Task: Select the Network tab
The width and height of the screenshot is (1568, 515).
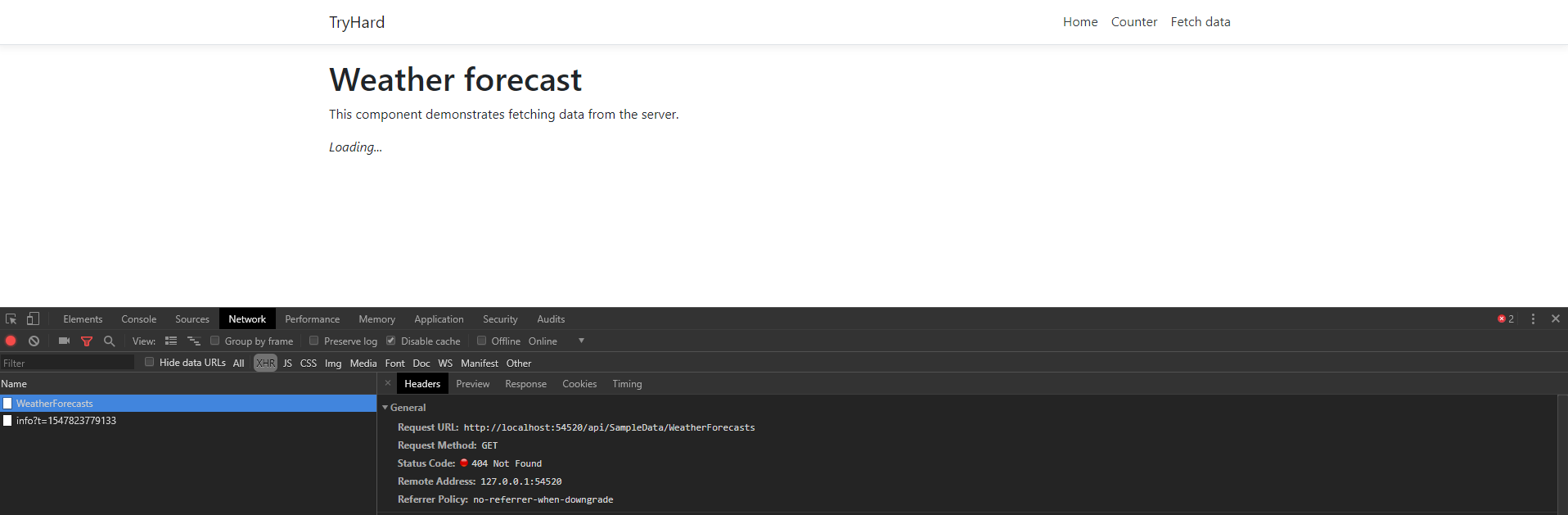Action: click(247, 319)
